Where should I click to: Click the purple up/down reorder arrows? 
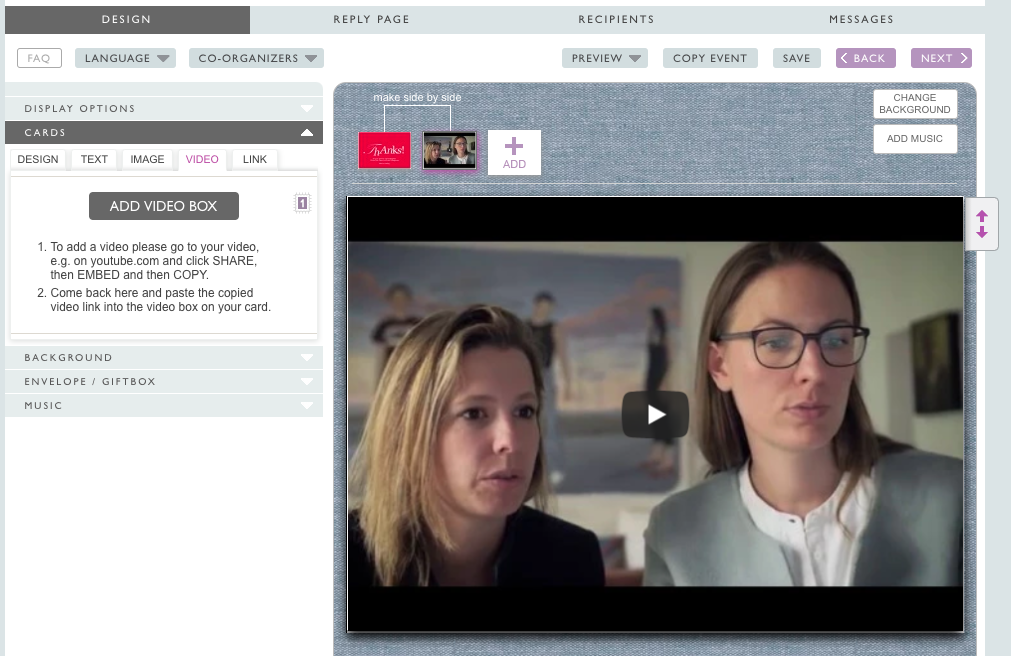pos(981,224)
